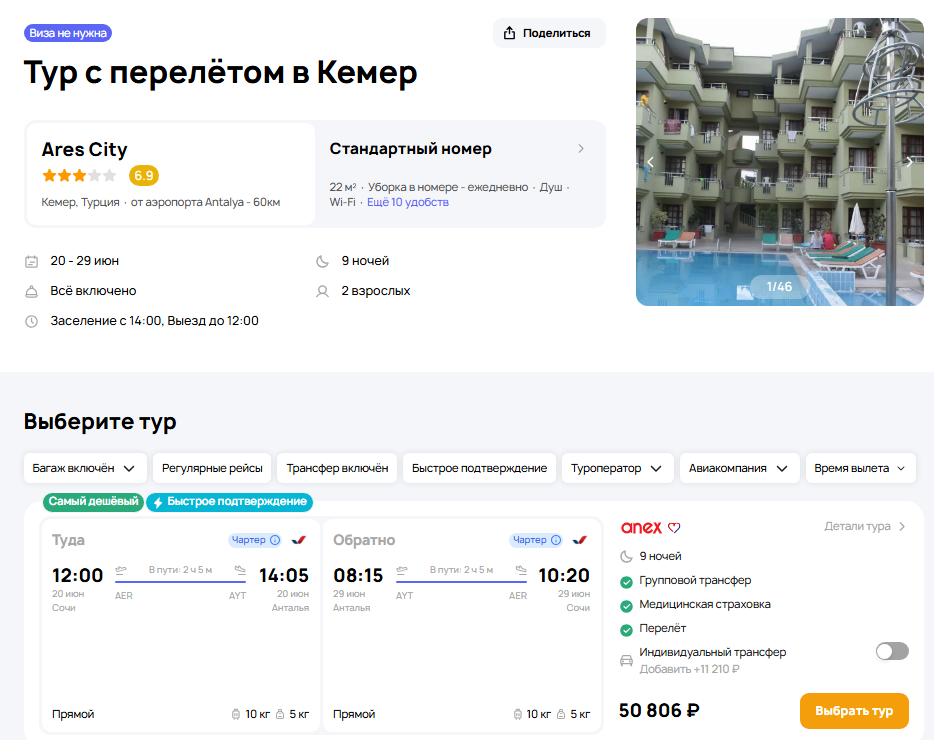Go to the previous hotel photo with the left arrow
Viewport: 934px width, 740px height.
point(650,162)
